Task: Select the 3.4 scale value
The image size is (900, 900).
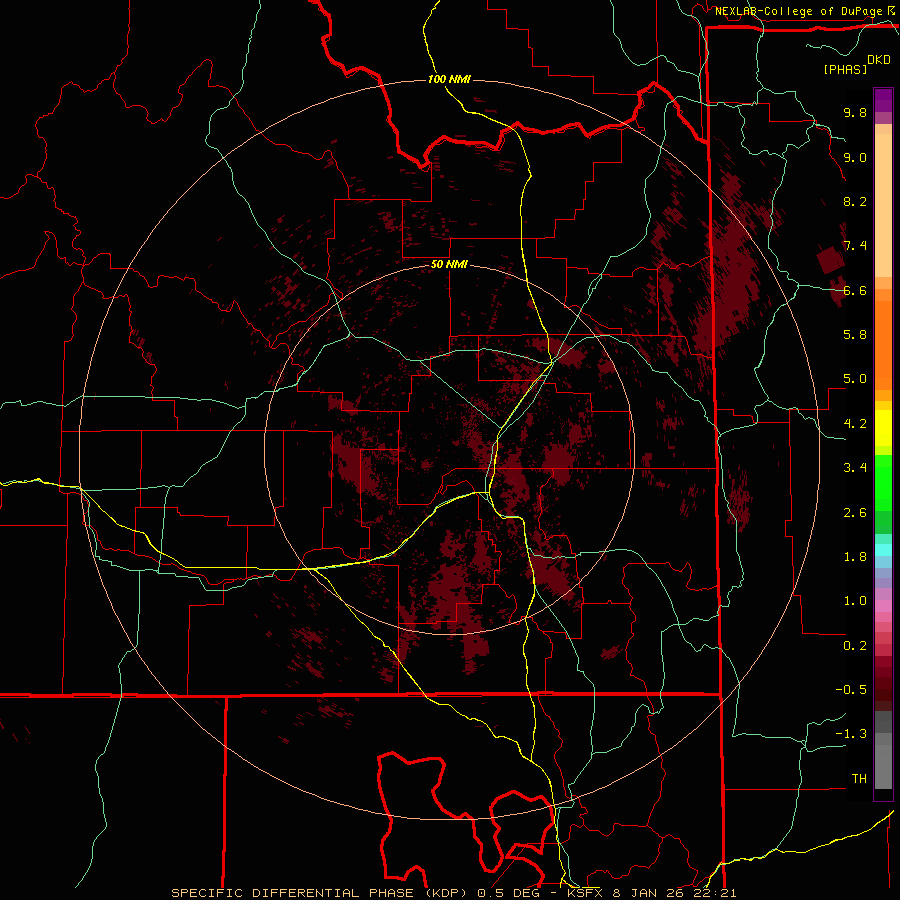Action: pos(855,468)
